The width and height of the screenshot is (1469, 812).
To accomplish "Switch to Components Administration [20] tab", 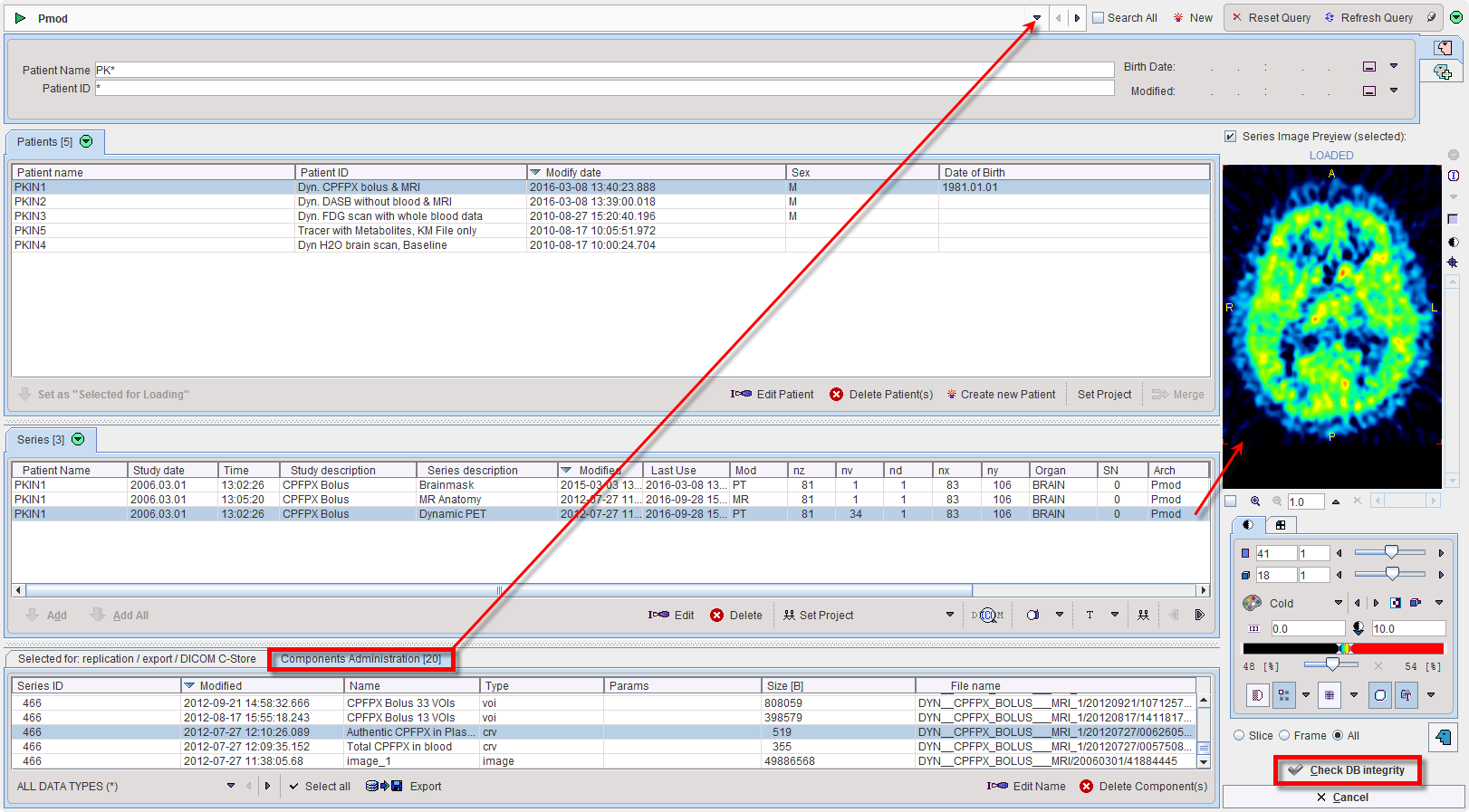I will [x=360, y=659].
